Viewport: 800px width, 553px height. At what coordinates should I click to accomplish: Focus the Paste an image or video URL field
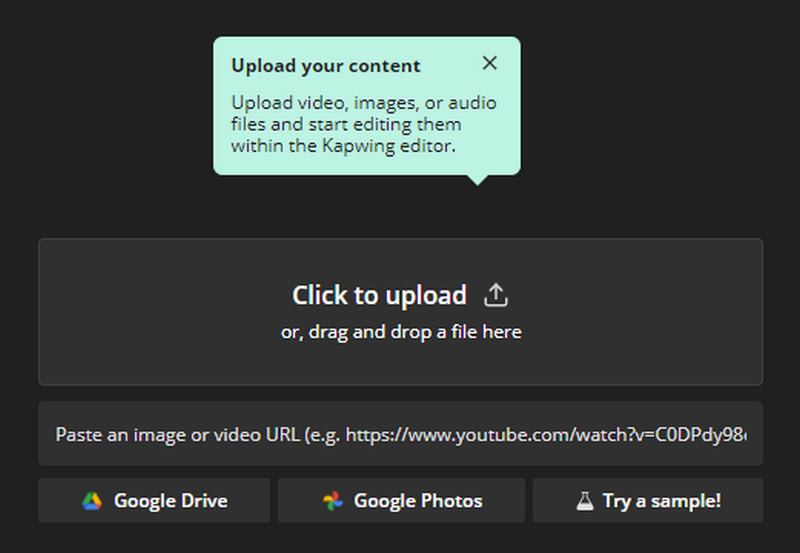pyautogui.click(x=401, y=434)
